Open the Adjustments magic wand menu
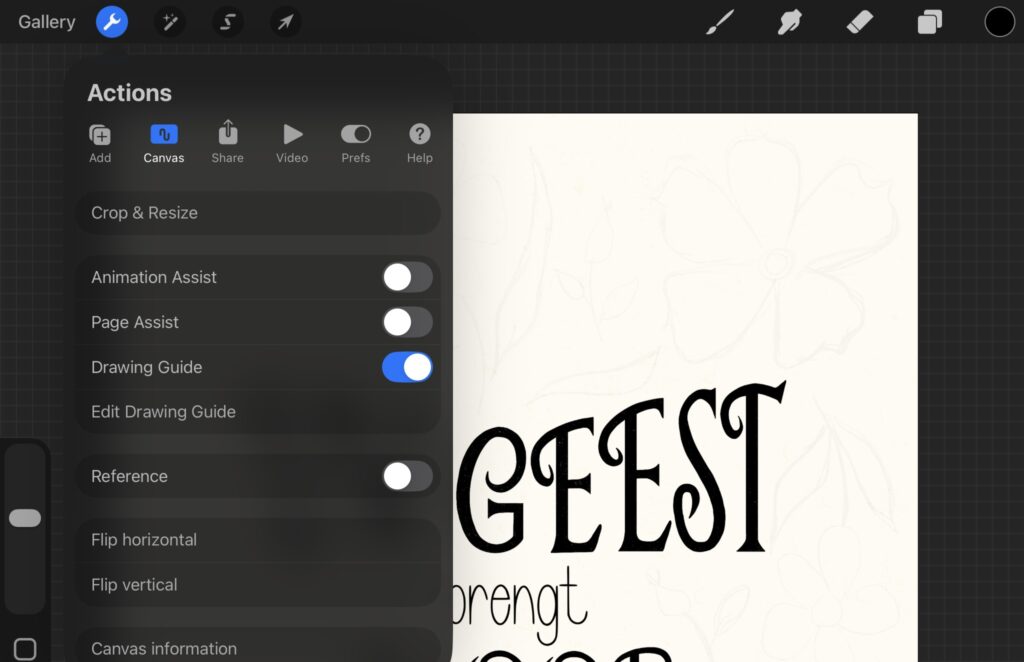Viewport: 1024px width, 662px height. point(169,22)
